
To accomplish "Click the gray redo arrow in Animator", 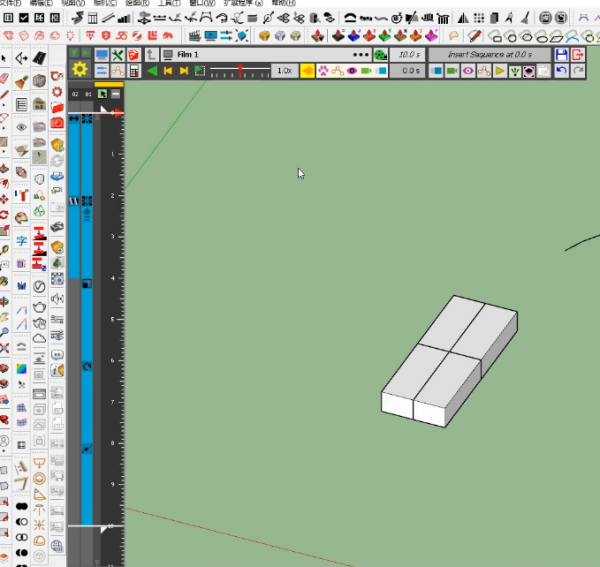I will (577, 71).
